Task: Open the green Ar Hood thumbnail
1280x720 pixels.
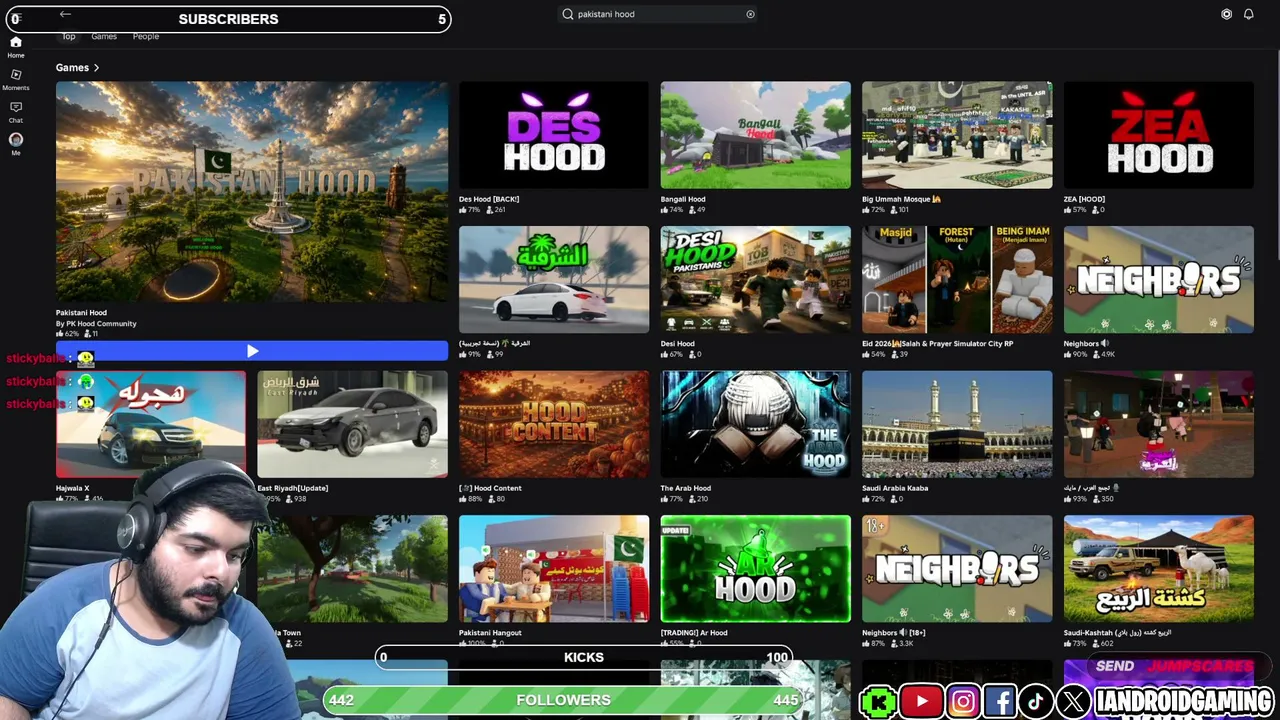Action: tap(756, 569)
